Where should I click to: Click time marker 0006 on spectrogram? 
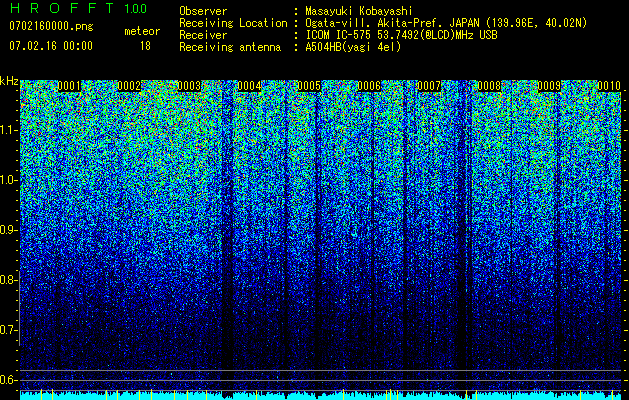tap(369, 86)
